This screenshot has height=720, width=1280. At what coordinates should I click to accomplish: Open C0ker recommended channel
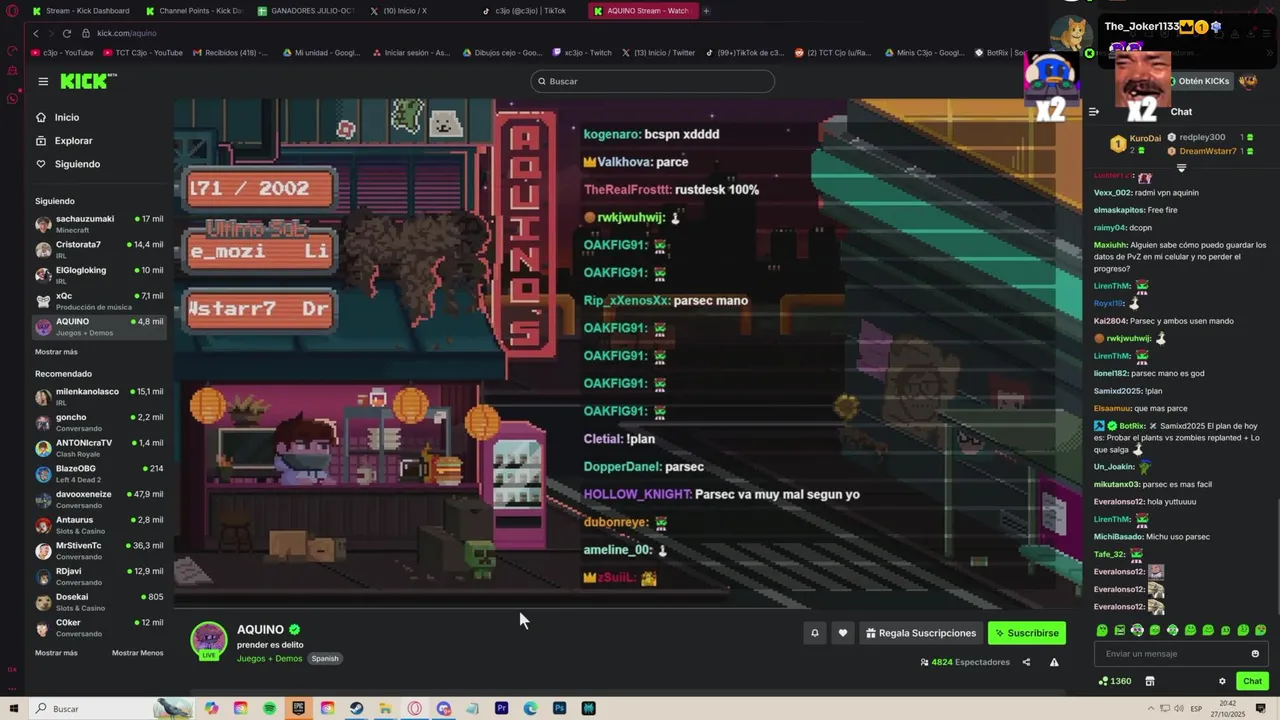click(x=99, y=628)
